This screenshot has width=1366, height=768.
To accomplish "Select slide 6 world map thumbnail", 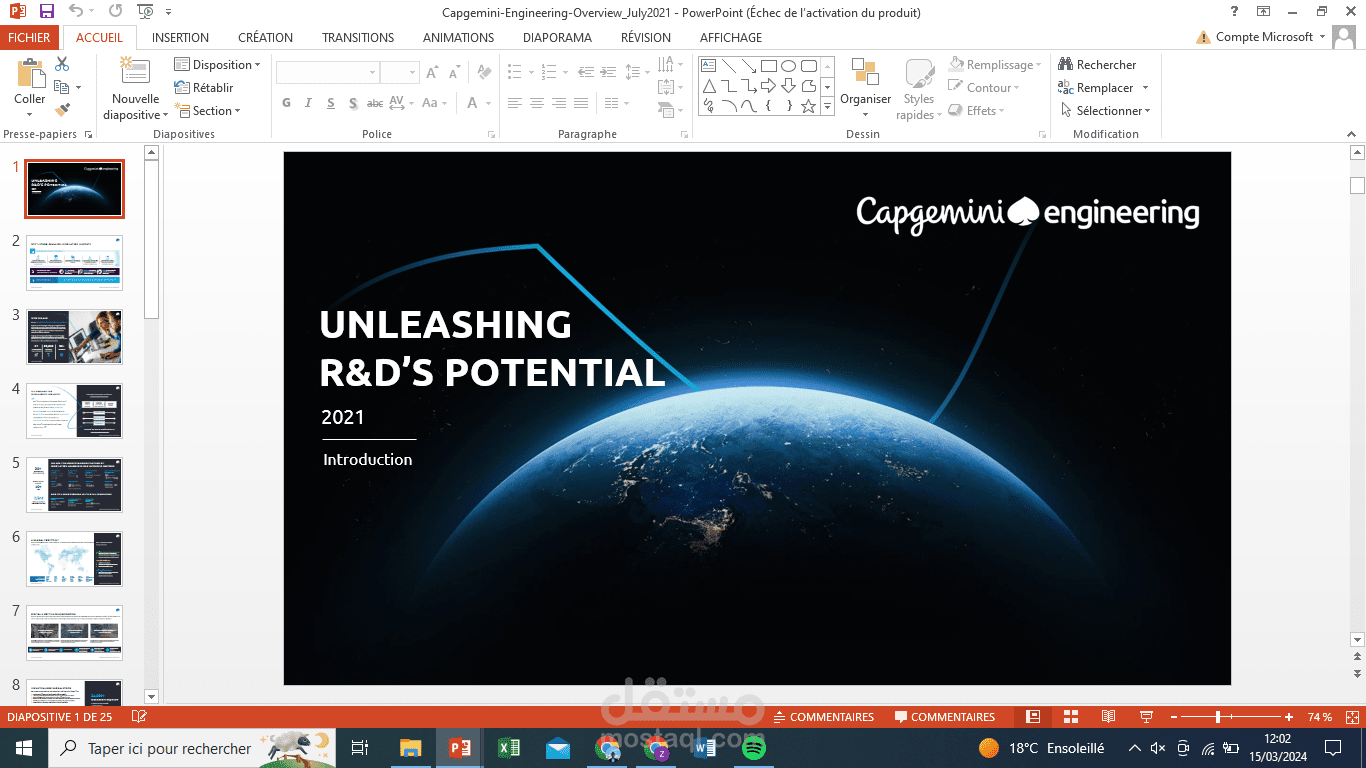I will (x=75, y=559).
